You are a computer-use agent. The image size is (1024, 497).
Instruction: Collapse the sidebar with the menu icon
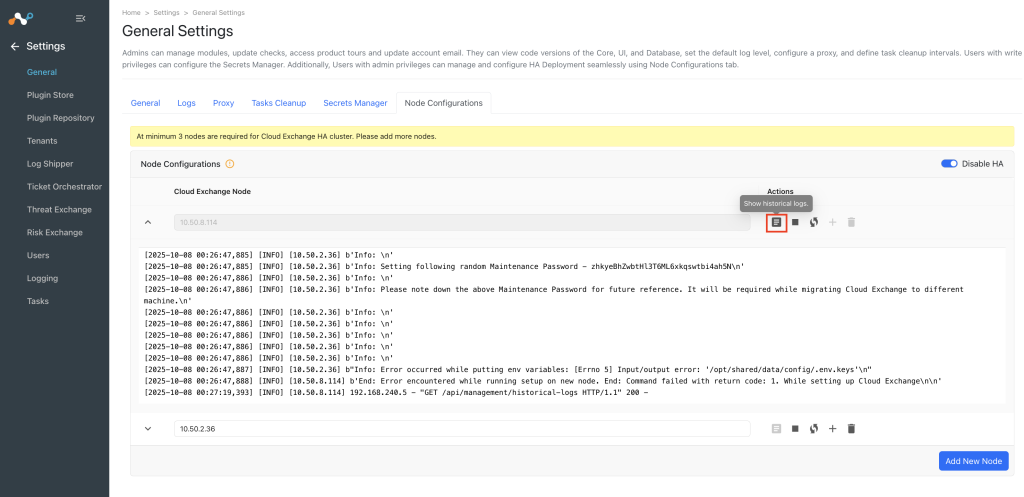point(80,18)
